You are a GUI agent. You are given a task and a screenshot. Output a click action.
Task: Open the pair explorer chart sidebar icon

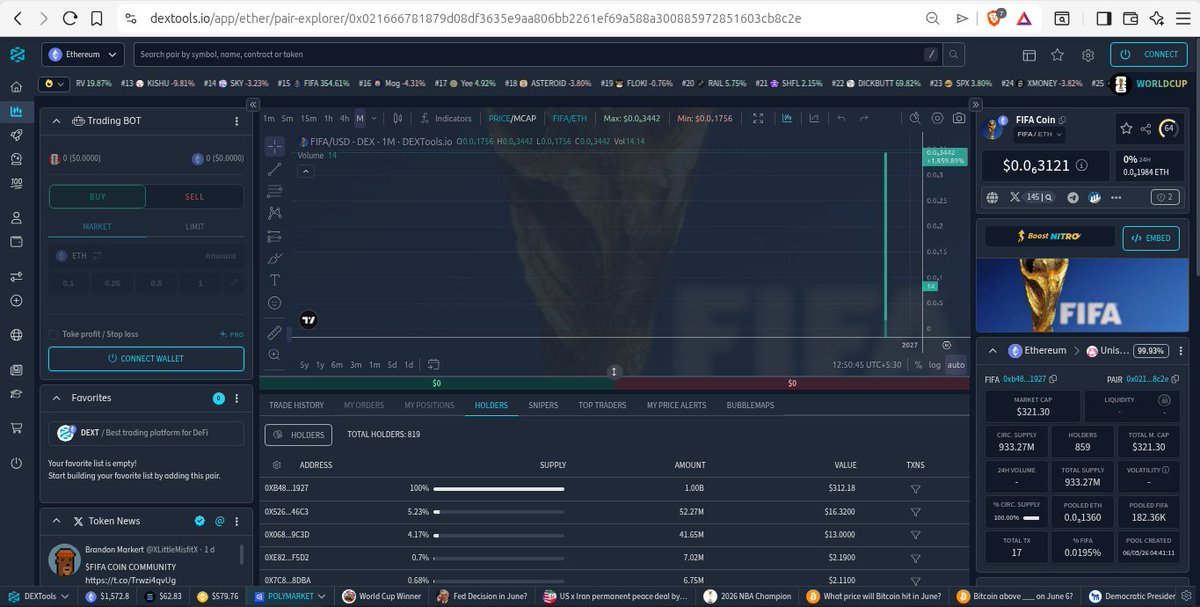point(16,111)
